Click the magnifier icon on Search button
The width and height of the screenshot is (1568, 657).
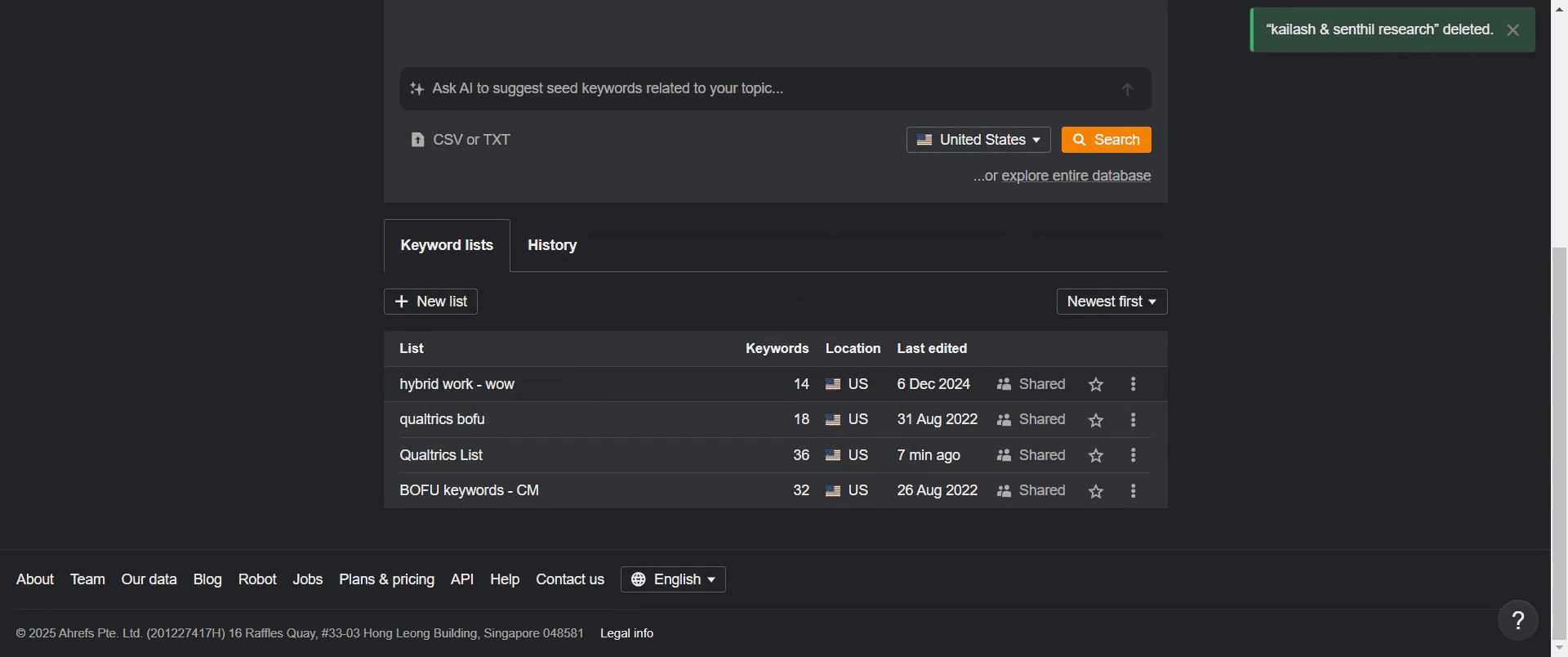point(1080,140)
